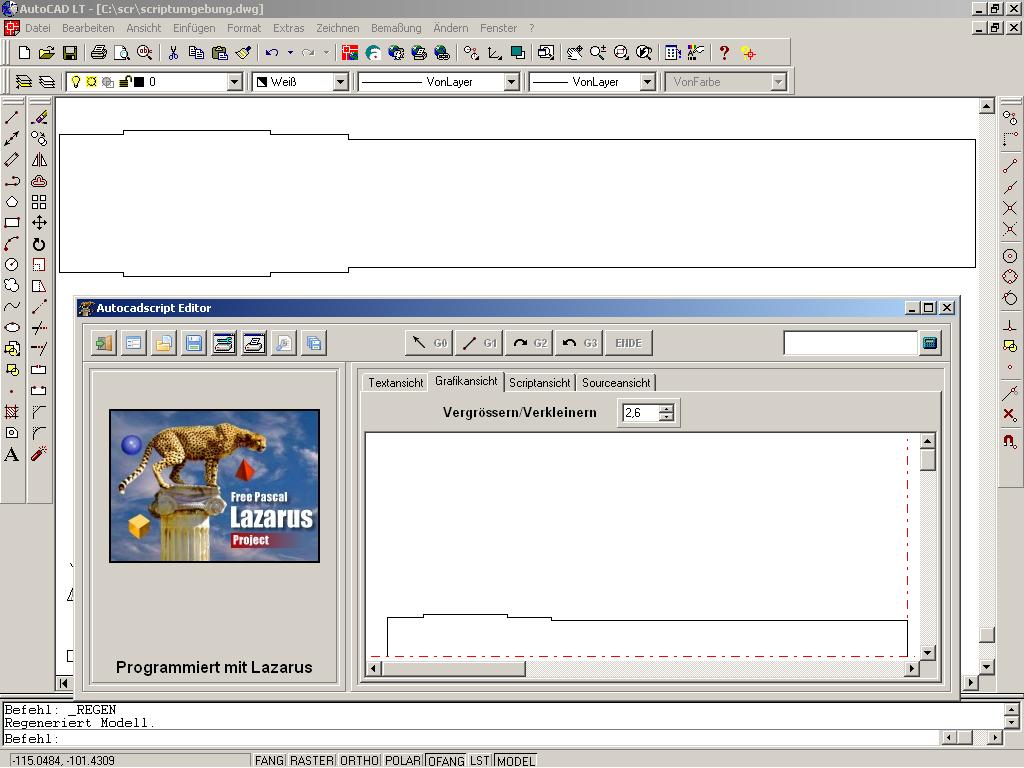The width and height of the screenshot is (1024, 768).
Task: Click the ENDE button
Action: click(628, 343)
